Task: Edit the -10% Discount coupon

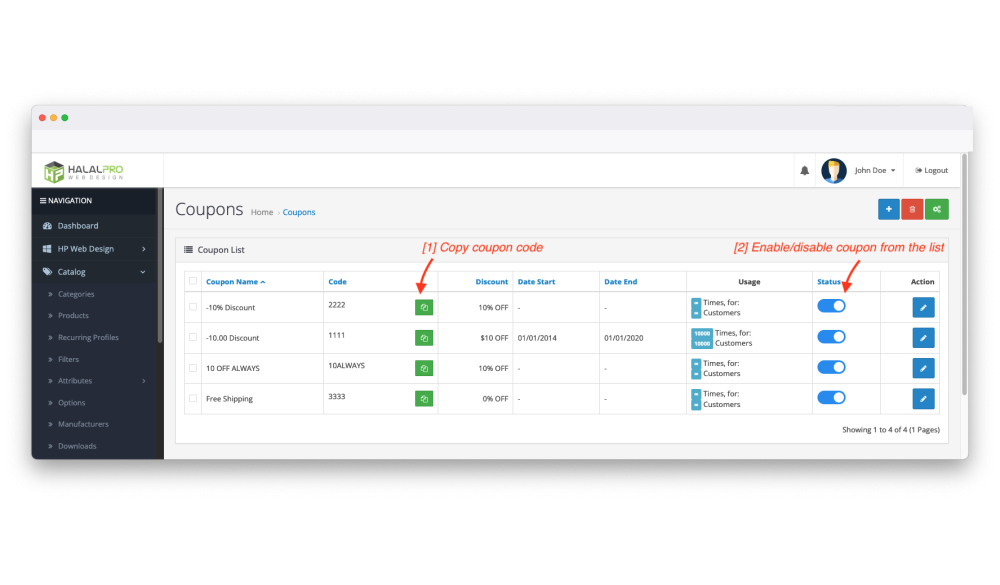Action: pos(923,308)
